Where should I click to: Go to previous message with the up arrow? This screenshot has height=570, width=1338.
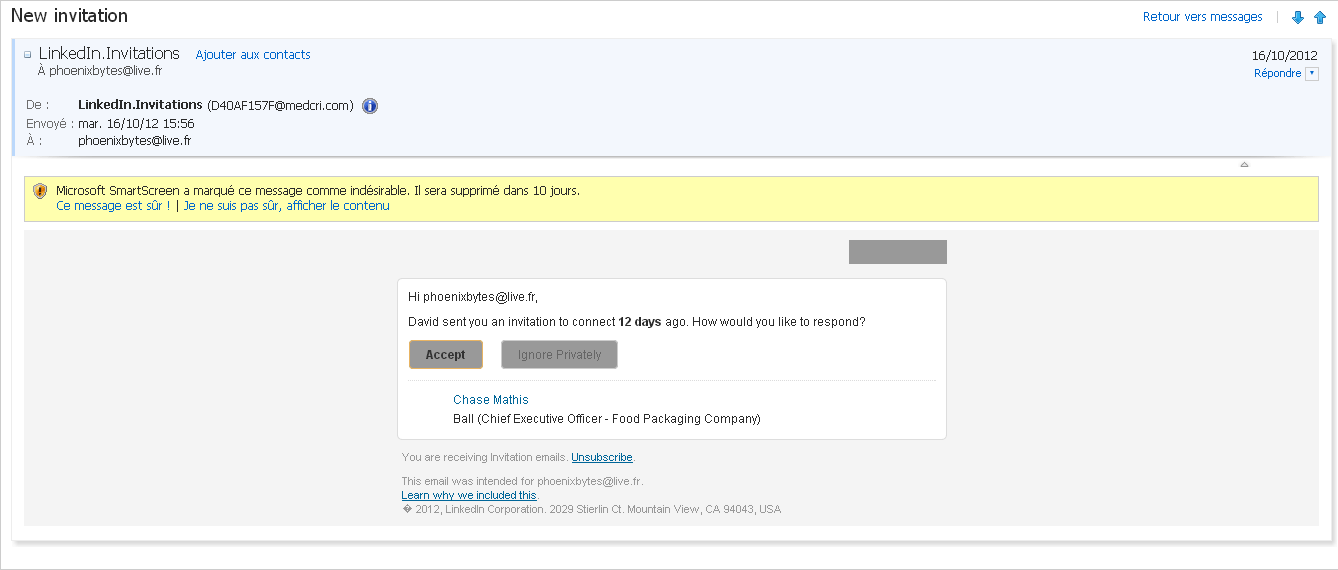tap(1320, 18)
